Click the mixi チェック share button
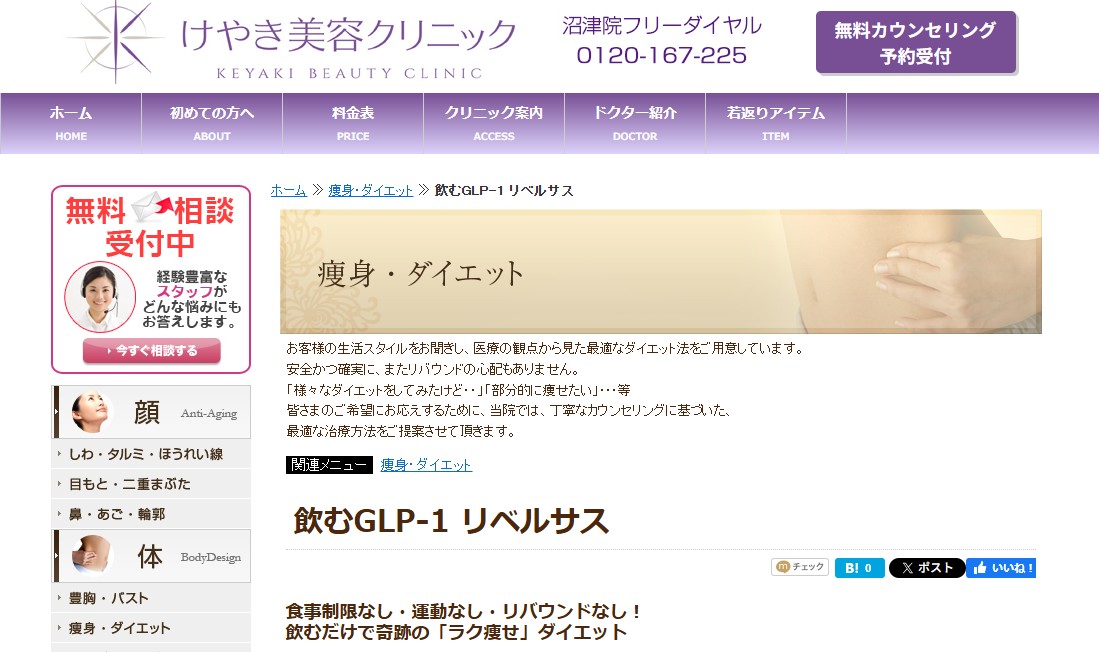1099x652 pixels. (x=800, y=566)
